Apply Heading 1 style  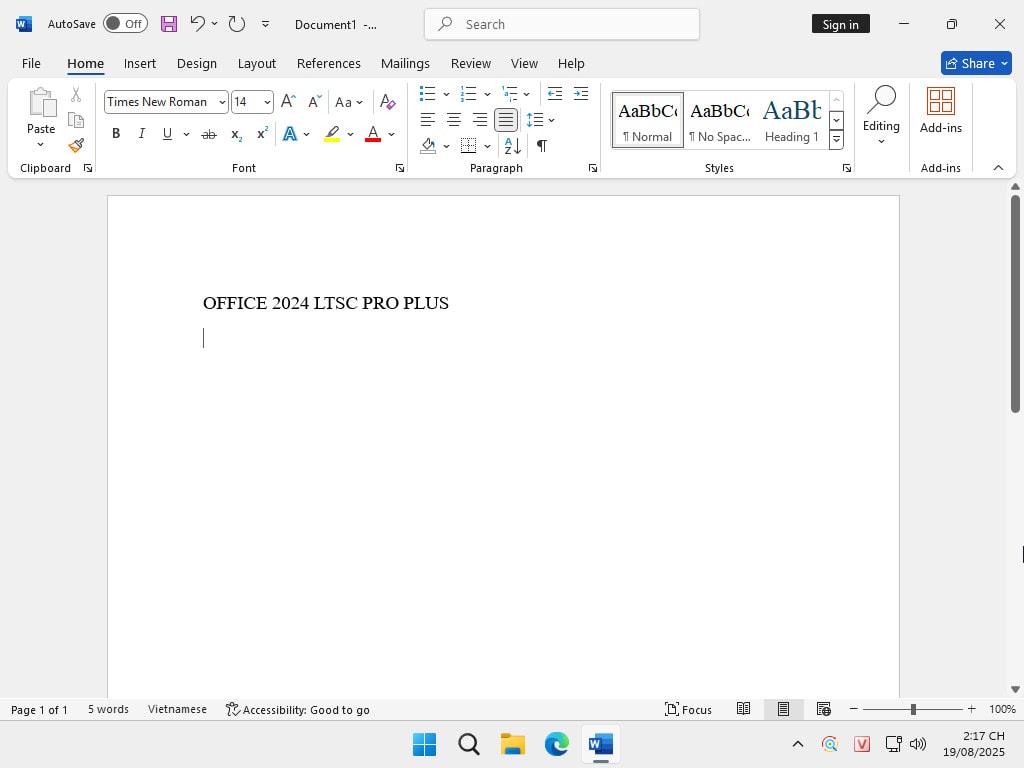click(x=792, y=120)
